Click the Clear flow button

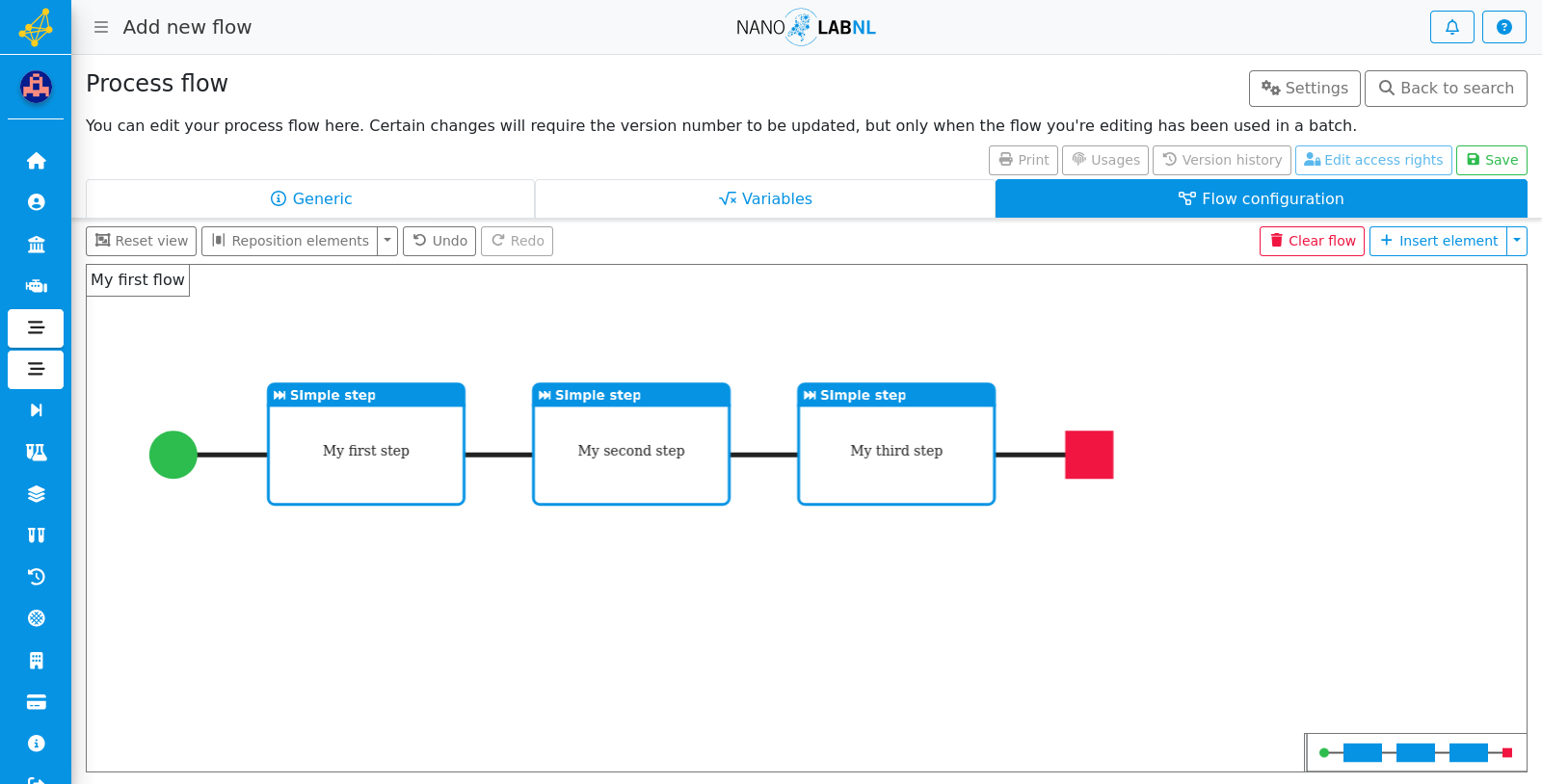1312,241
